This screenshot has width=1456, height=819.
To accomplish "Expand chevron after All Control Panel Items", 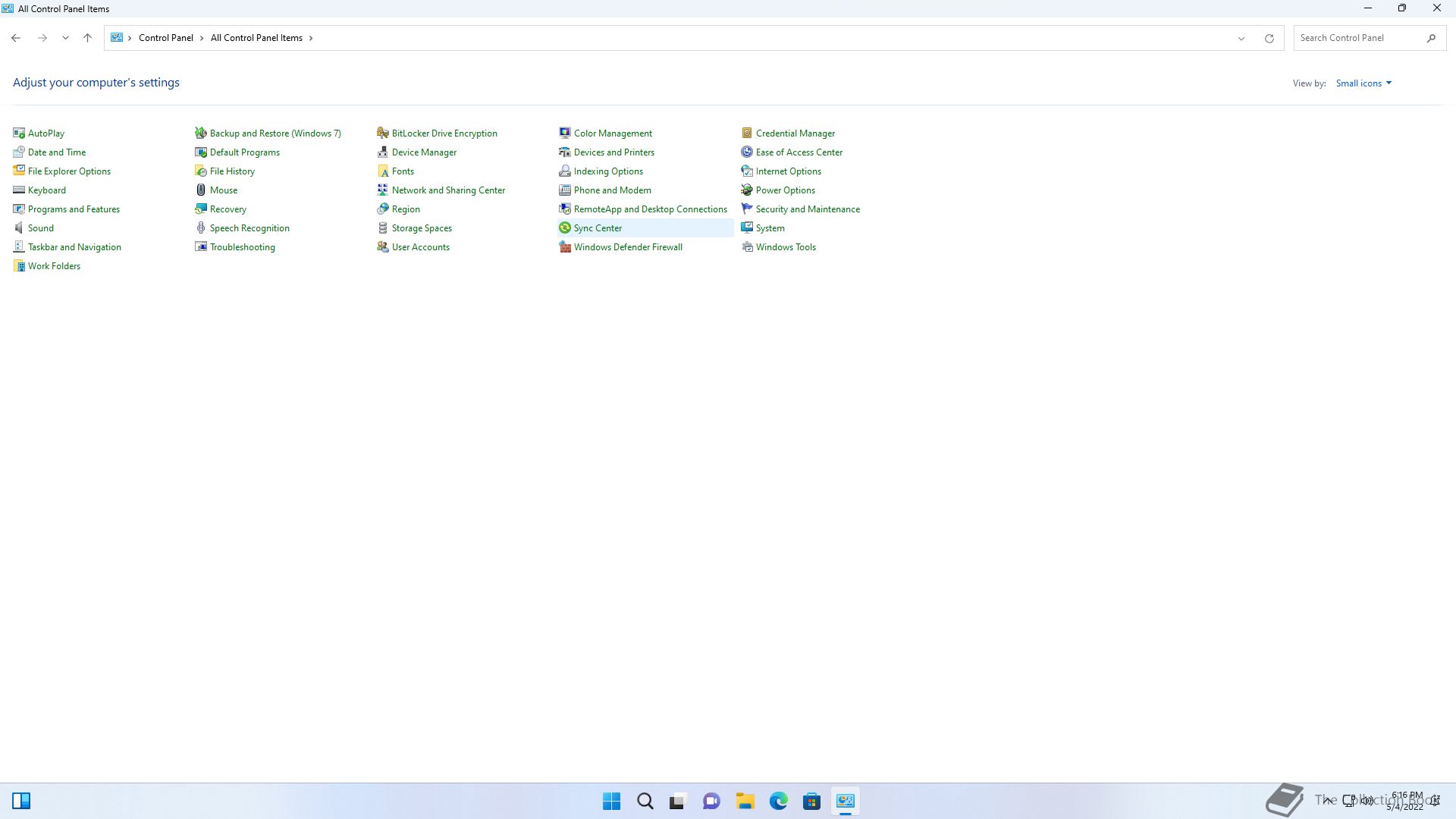I will click(x=310, y=38).
